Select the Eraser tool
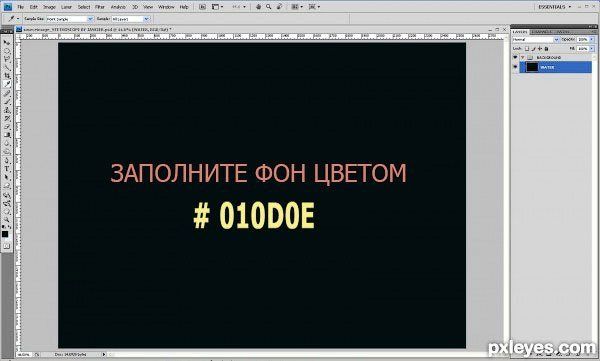This screenshot has width=600, height=361. click(x=7, y=127)
